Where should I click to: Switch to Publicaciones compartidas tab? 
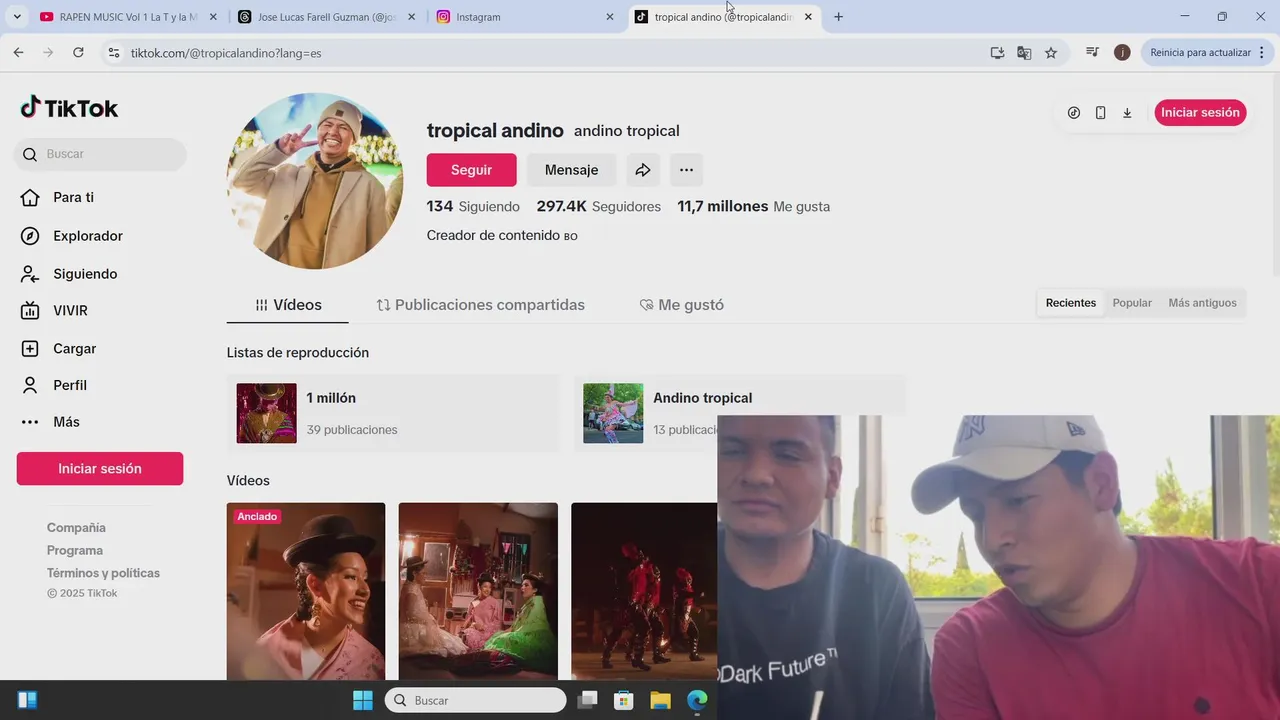pyautogui.click(x=480, y=305)
